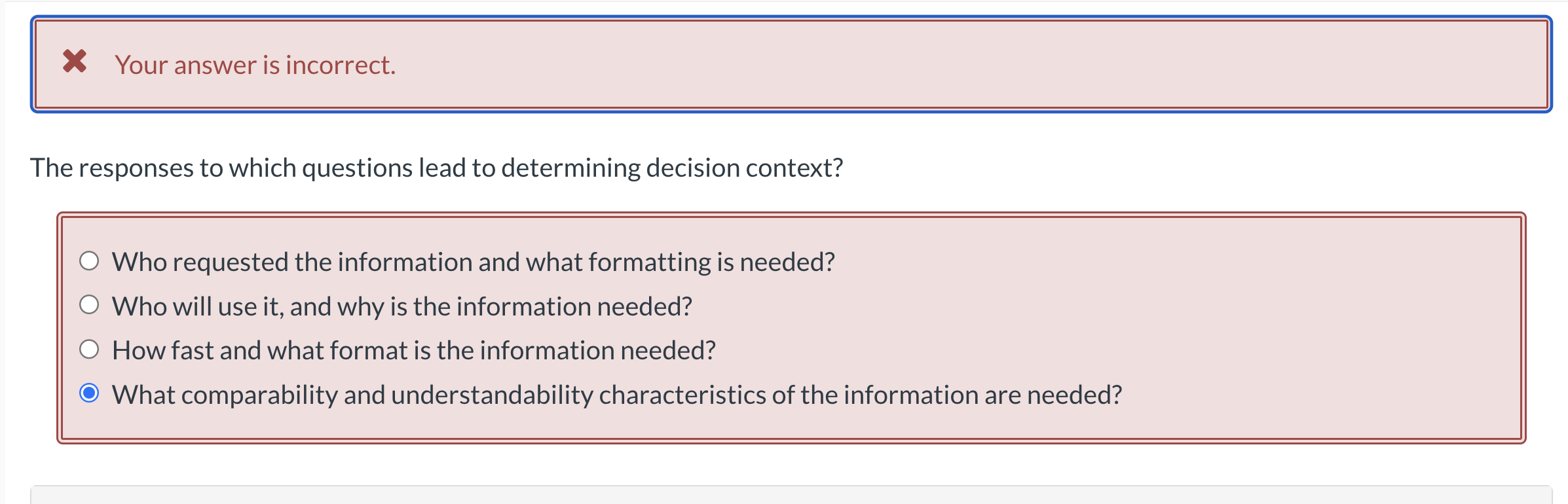
Task: Click blank space inside the answer choices box
Action: 1244,308
